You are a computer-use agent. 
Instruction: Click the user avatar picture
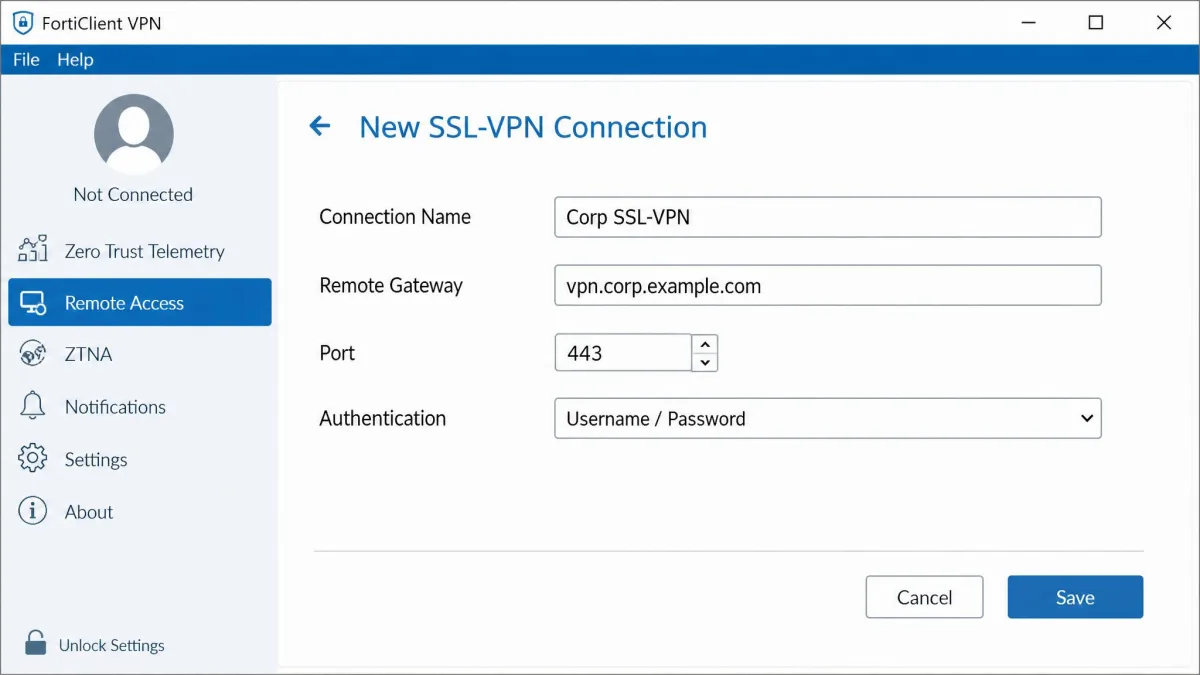click(x=133, y=134)
